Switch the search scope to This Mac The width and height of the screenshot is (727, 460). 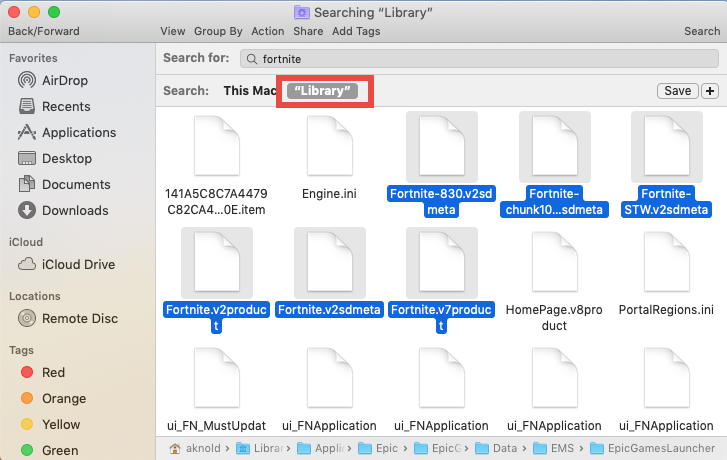pyautogui.click(x=249, y=90)
